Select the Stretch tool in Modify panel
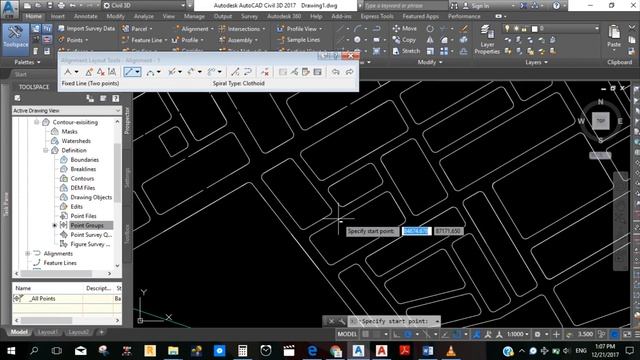The height and width of the screenshot is (360, 640). (406, 51)
